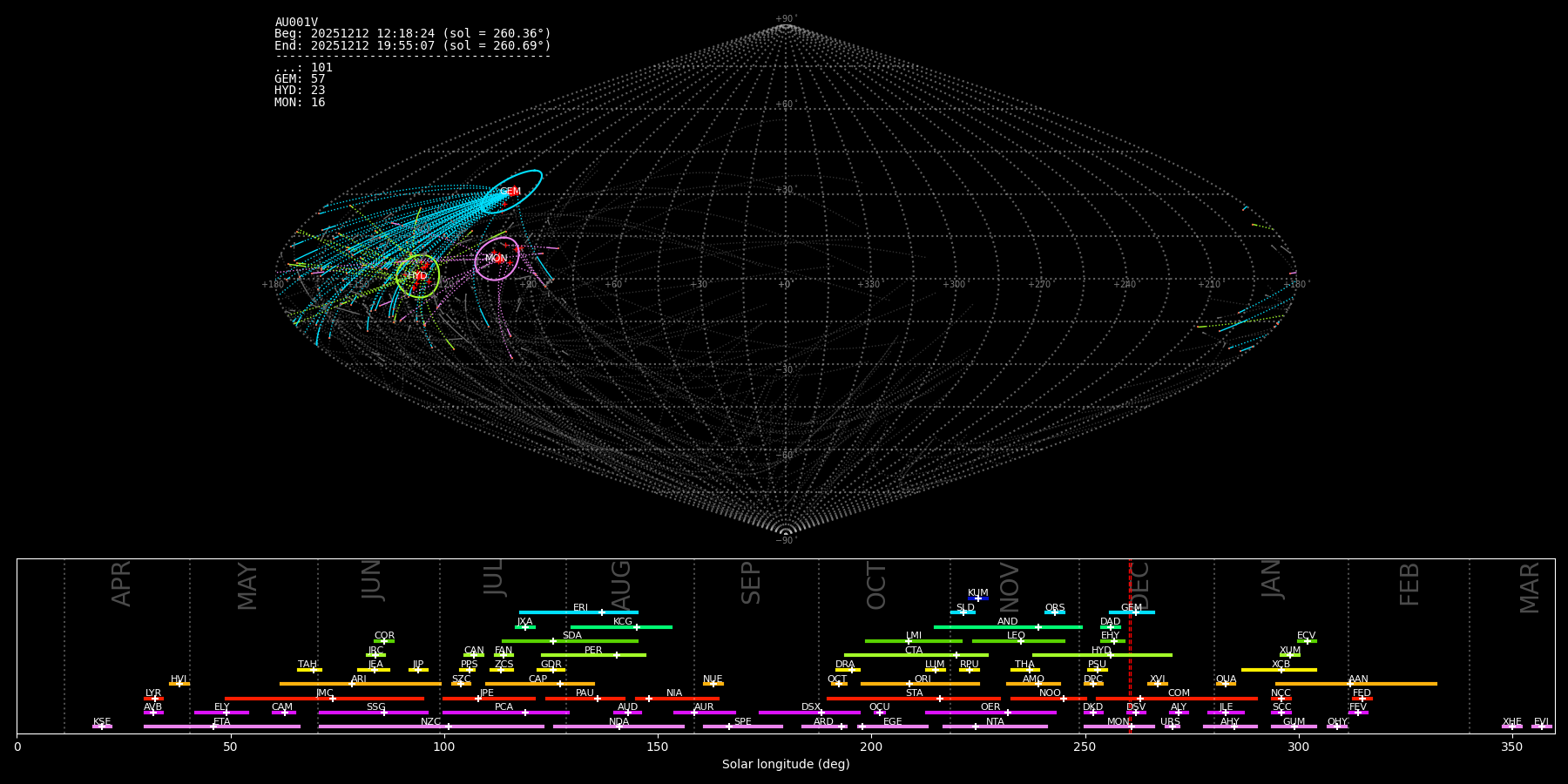Select the AND shower bar
Image resolution: width=1568 pixels, height=784 pixels.
pos(1008,627)
